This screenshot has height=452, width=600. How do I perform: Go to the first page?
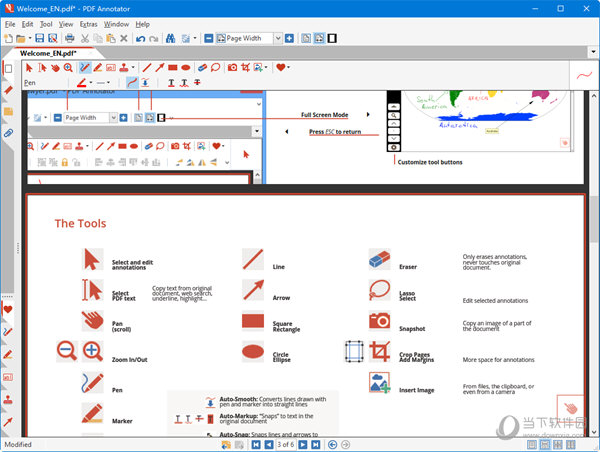point(256,444)
